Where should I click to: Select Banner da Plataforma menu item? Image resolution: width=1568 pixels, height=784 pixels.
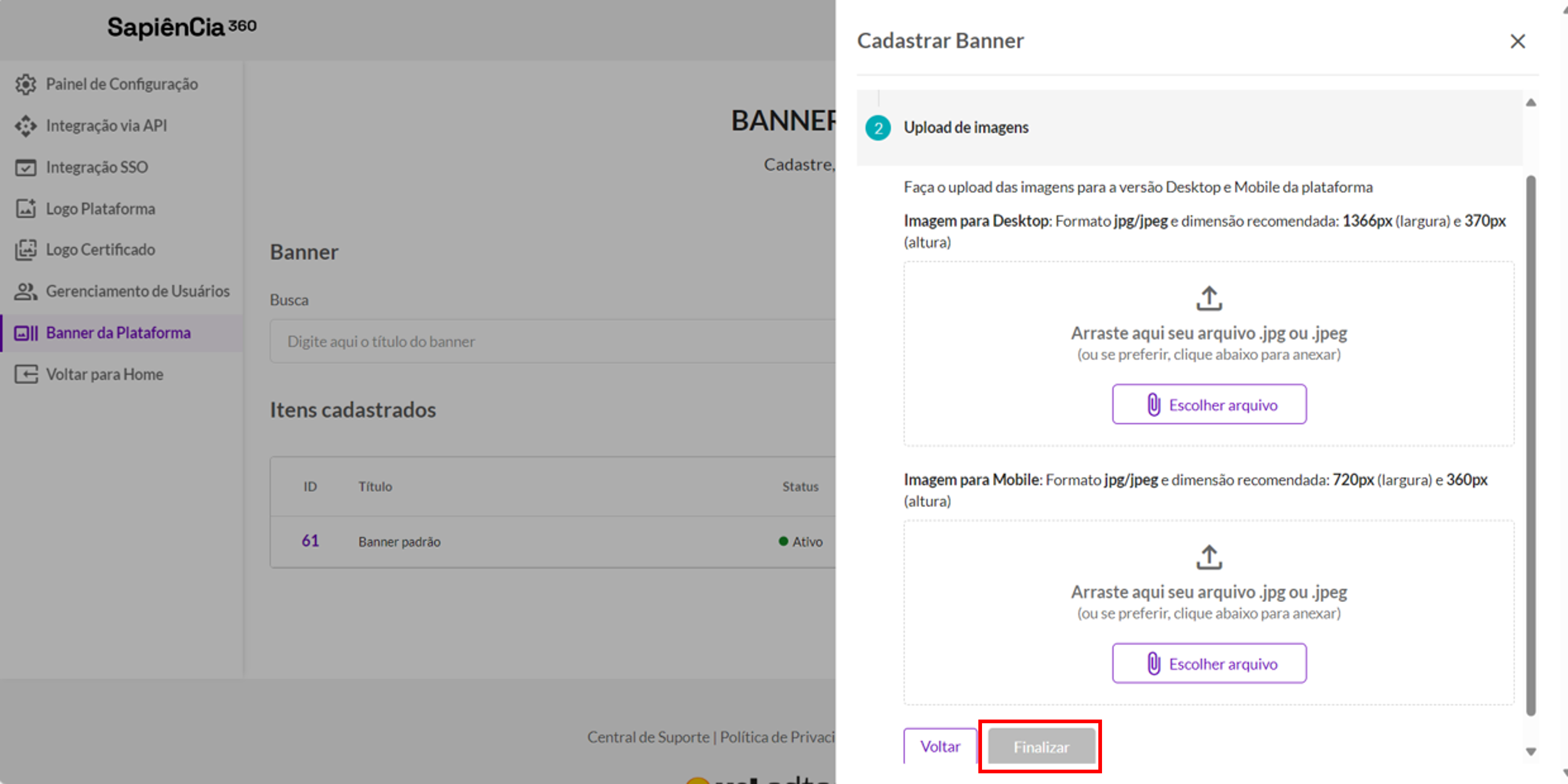coord(122,333)
